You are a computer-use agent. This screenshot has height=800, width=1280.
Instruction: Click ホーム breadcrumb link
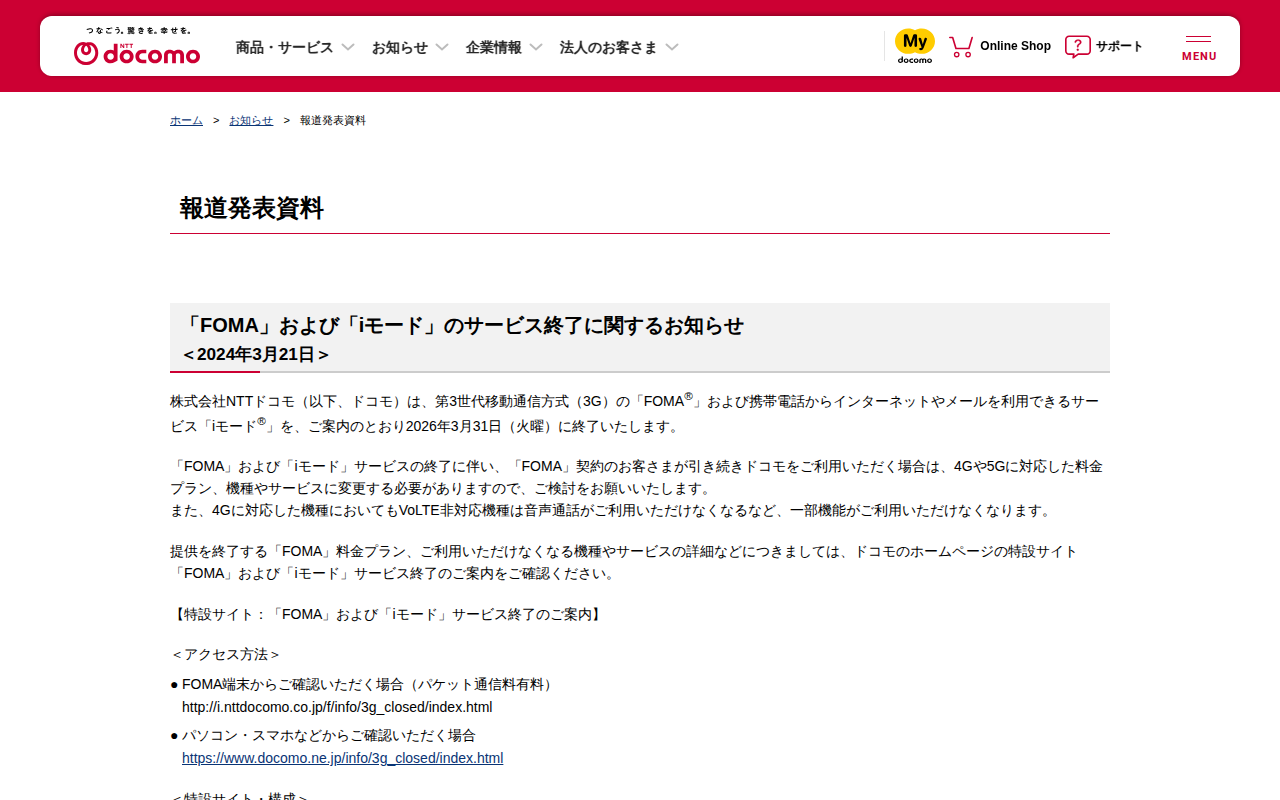click(x=186, y=120)
